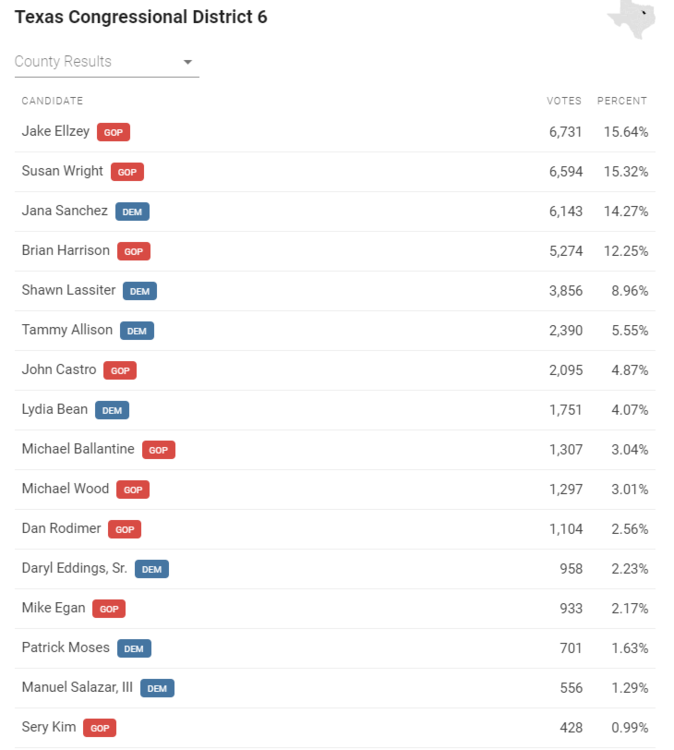Click GOP badge beside Brian Harrison
The width and height of the screenshot is (674, 750).
(133, 251)
